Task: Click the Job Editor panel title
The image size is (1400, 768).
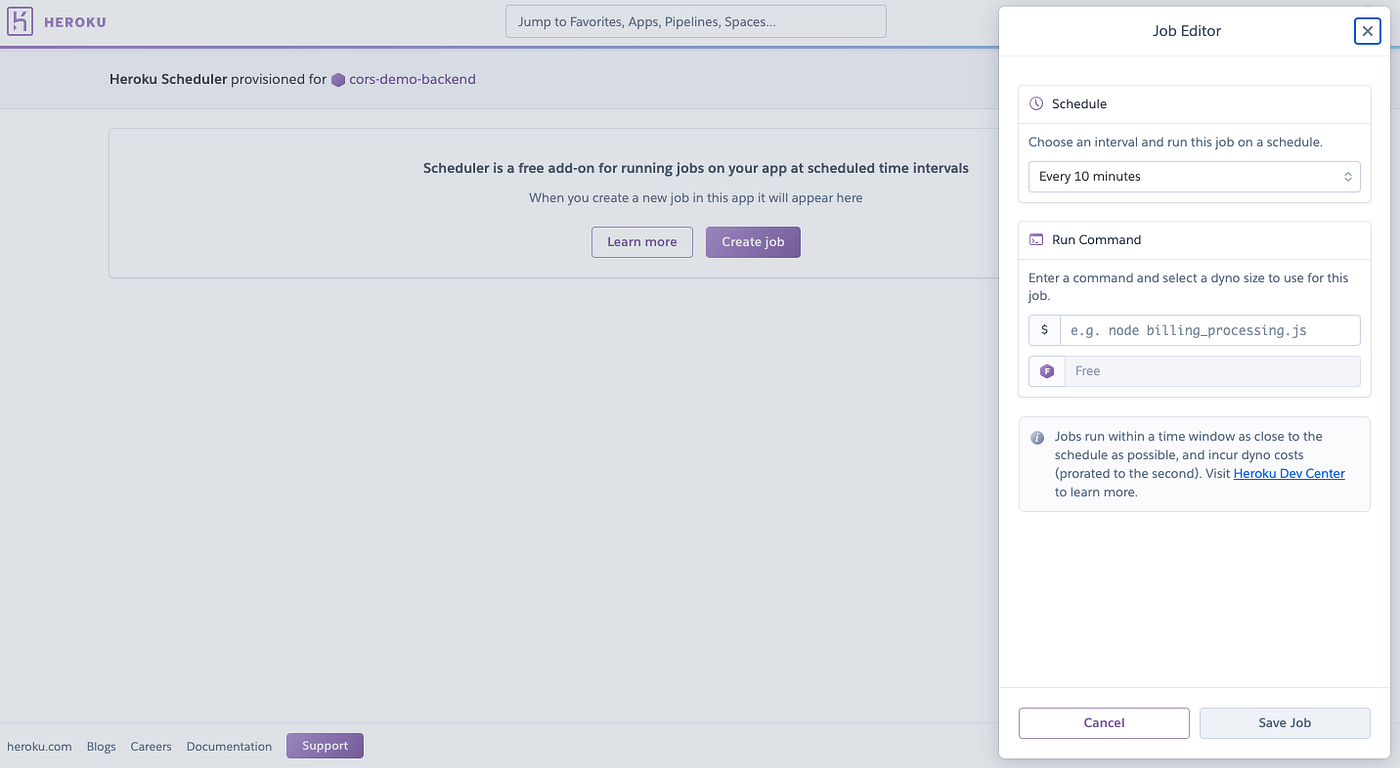Action: 1187,31
